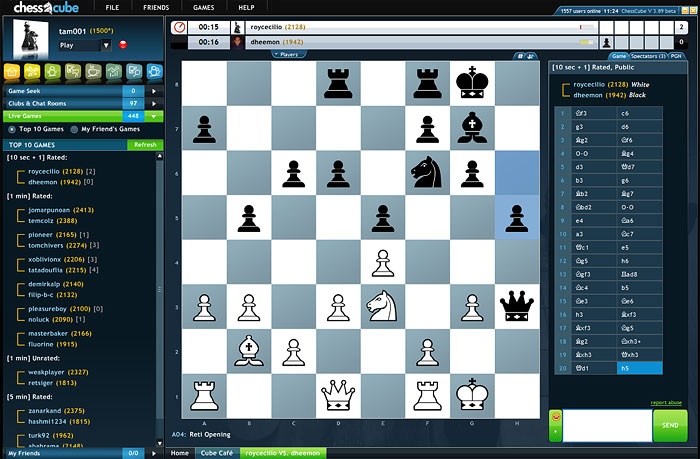Viewport: 700px width, 459px height.
Task: Click the board layout icon above board corner
Action: pyautogui.click(x=520, y=56)
